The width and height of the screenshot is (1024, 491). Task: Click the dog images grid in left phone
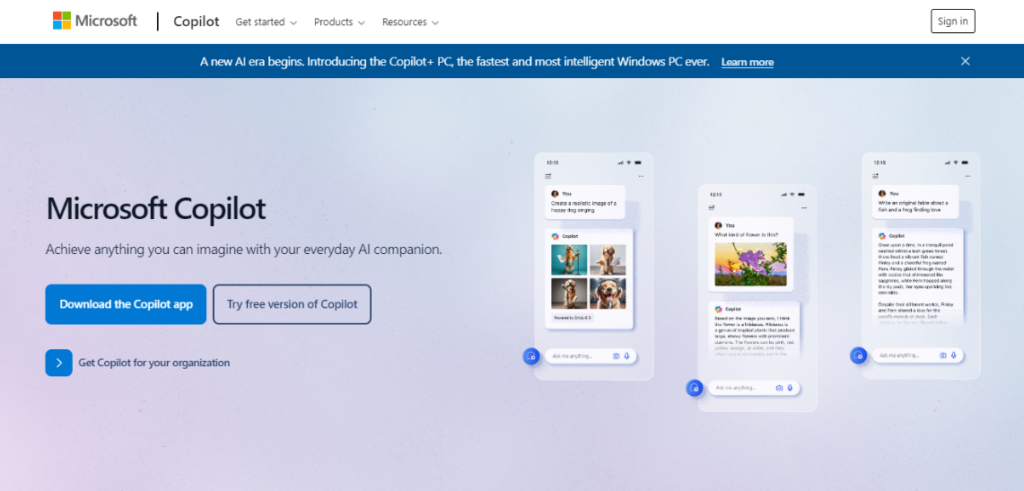click(588, 277)
